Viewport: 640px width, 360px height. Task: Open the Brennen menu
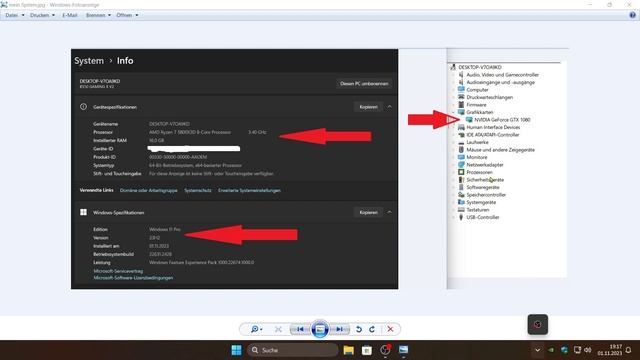[x=98, y=15]
